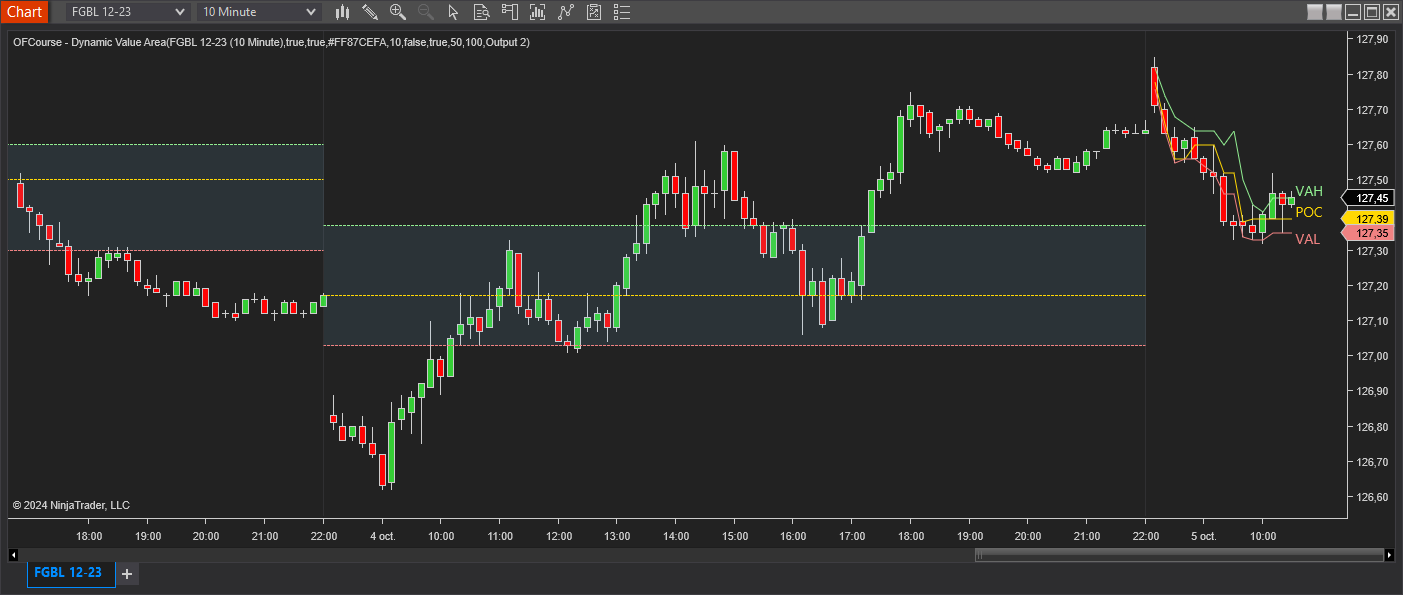Open the chart properties list icon

(623, 12)
